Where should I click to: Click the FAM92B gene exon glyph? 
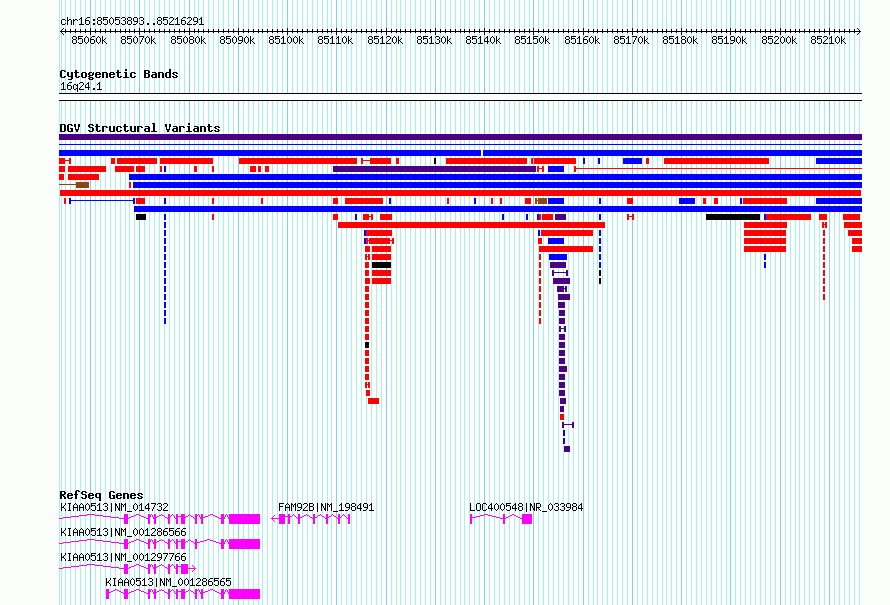pos(310,519)
